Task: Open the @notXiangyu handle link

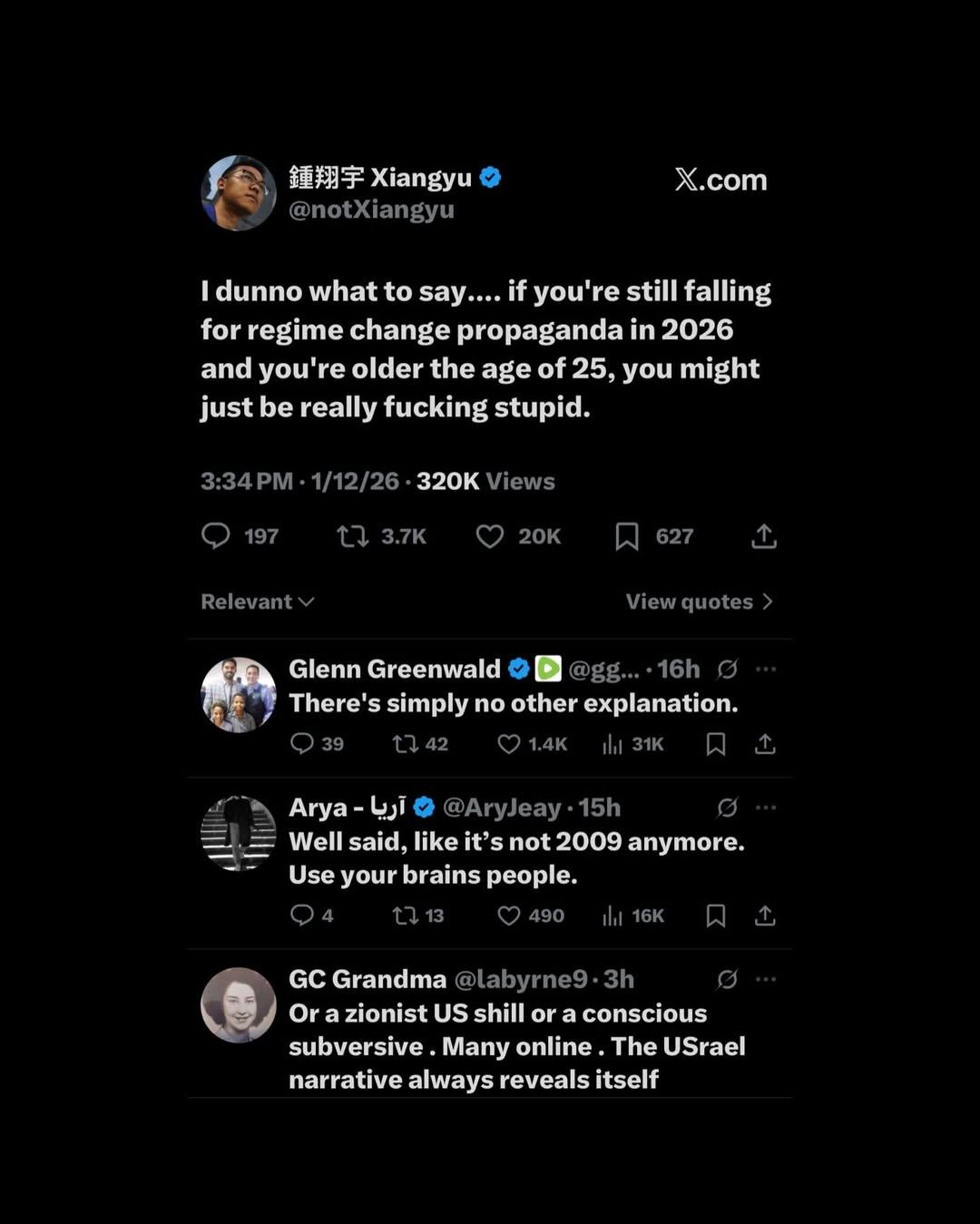Action: tap(371, 210)
